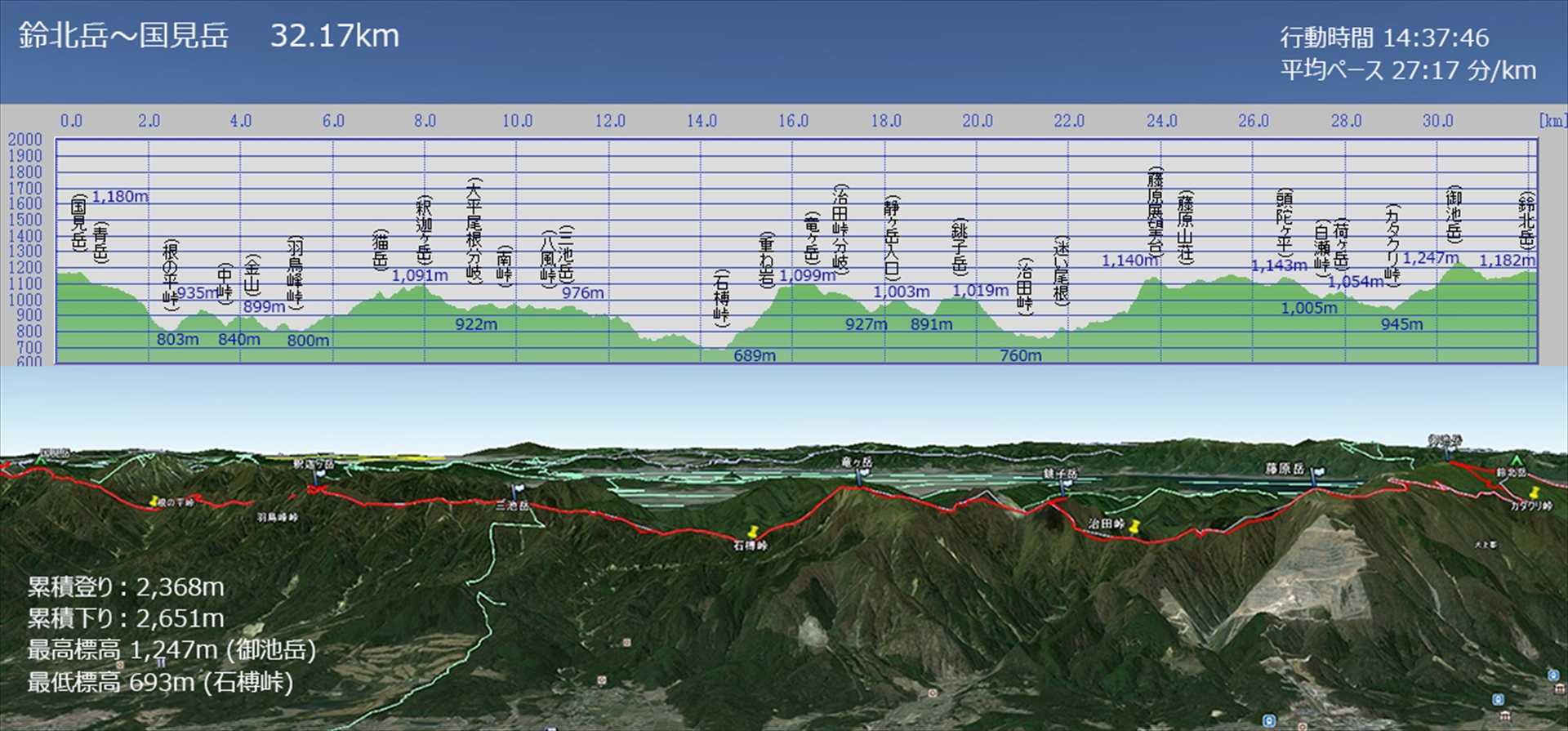1568x731 pixels.
Task: Click the flag marker at 銚子岳
Action: [1067, 485]
